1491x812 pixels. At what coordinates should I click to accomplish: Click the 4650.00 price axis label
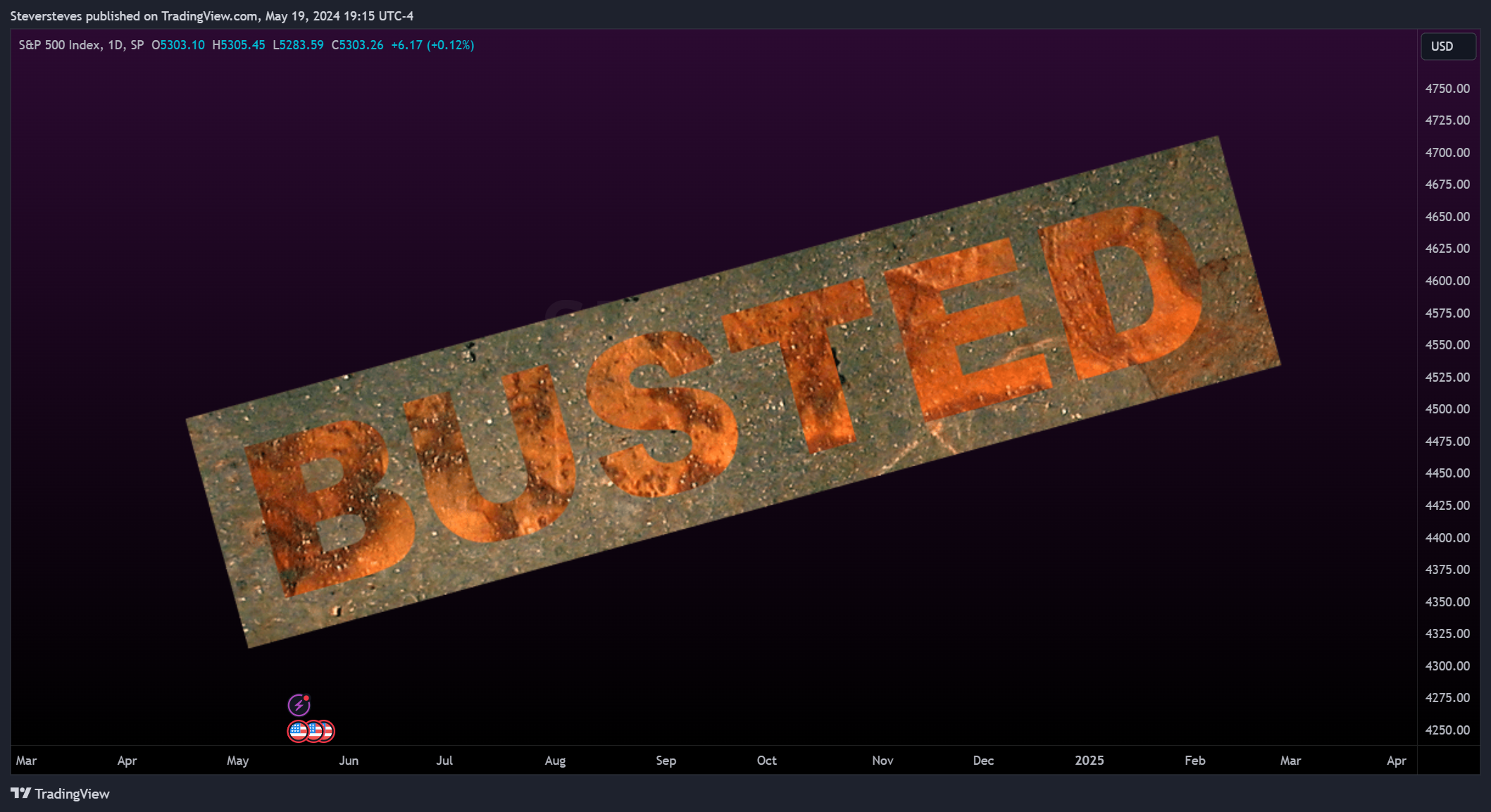(x=1447, y=216)
